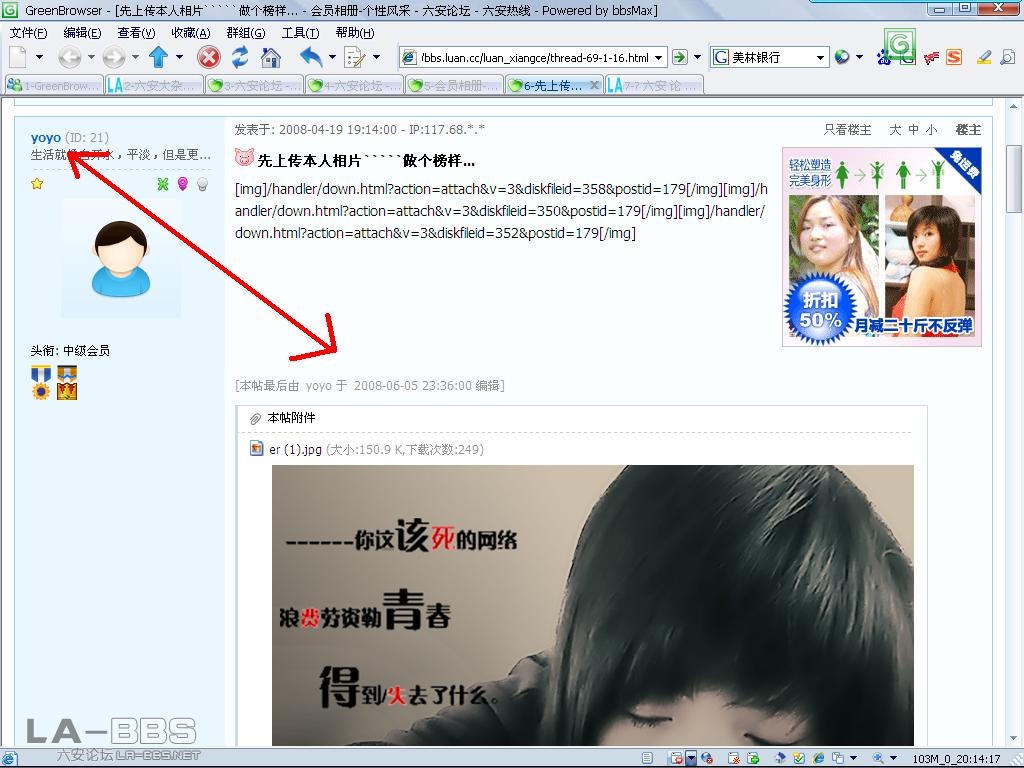Open the zoom level dropdown arrow in status bar

pyautogui.click(x=893, y=758)
